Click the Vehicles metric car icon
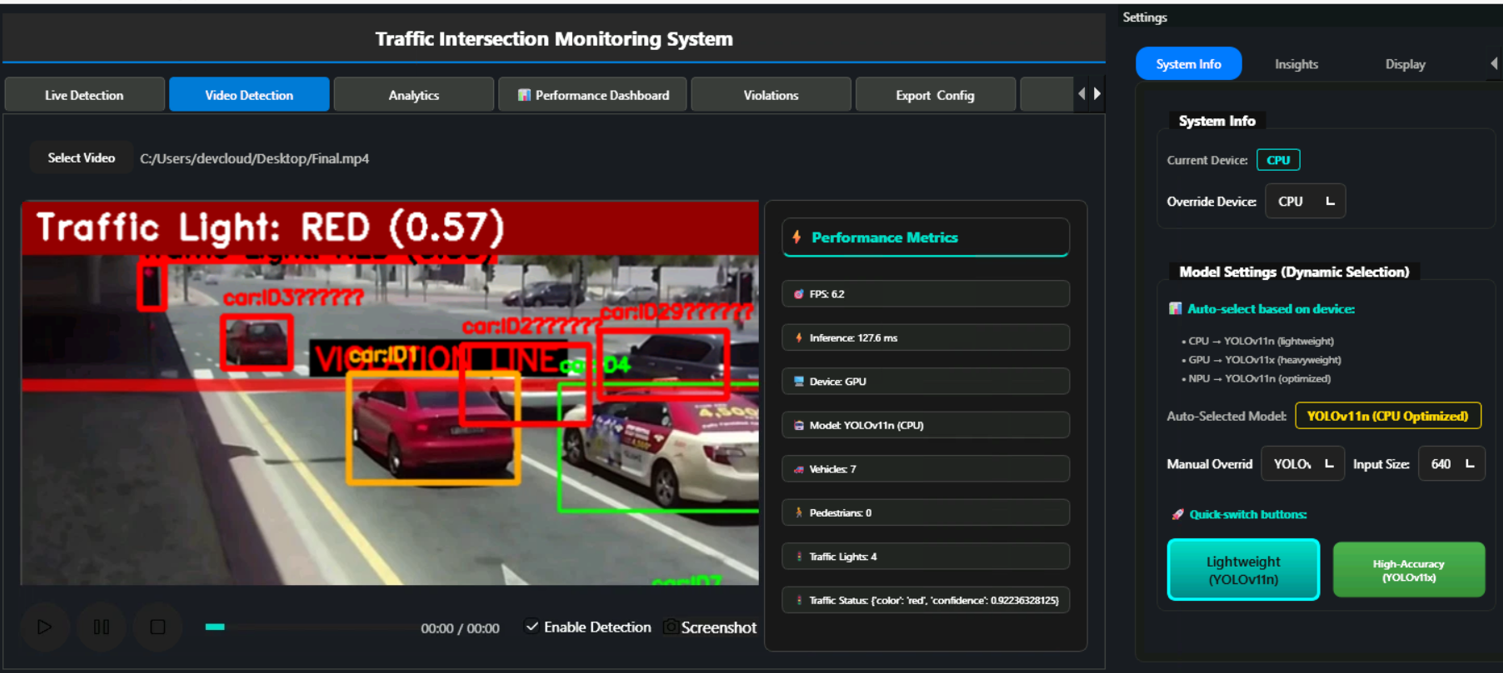Viewport: 1503px width, 673px height. point(798,469)
